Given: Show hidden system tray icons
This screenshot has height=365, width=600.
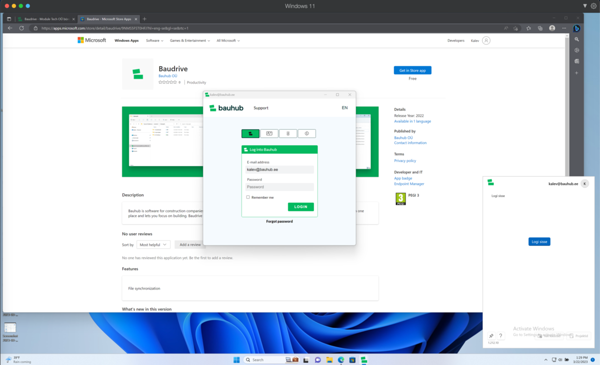Looking at the screenshot, I should click(x=545, y=360).
